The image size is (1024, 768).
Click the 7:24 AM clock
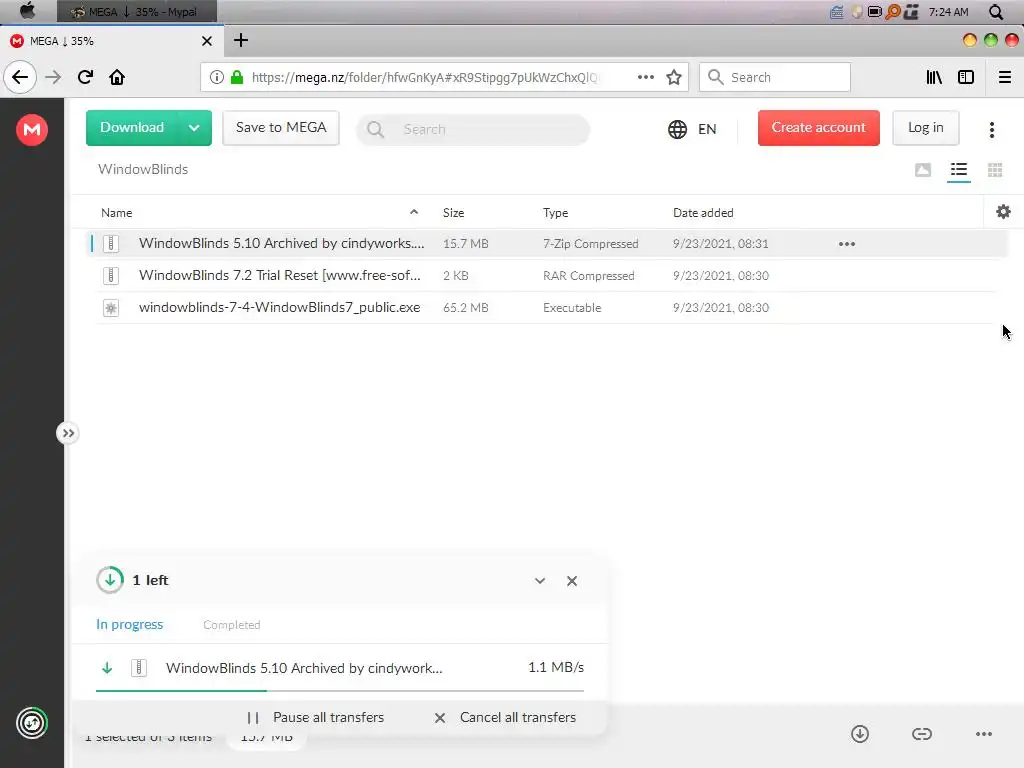948,12
